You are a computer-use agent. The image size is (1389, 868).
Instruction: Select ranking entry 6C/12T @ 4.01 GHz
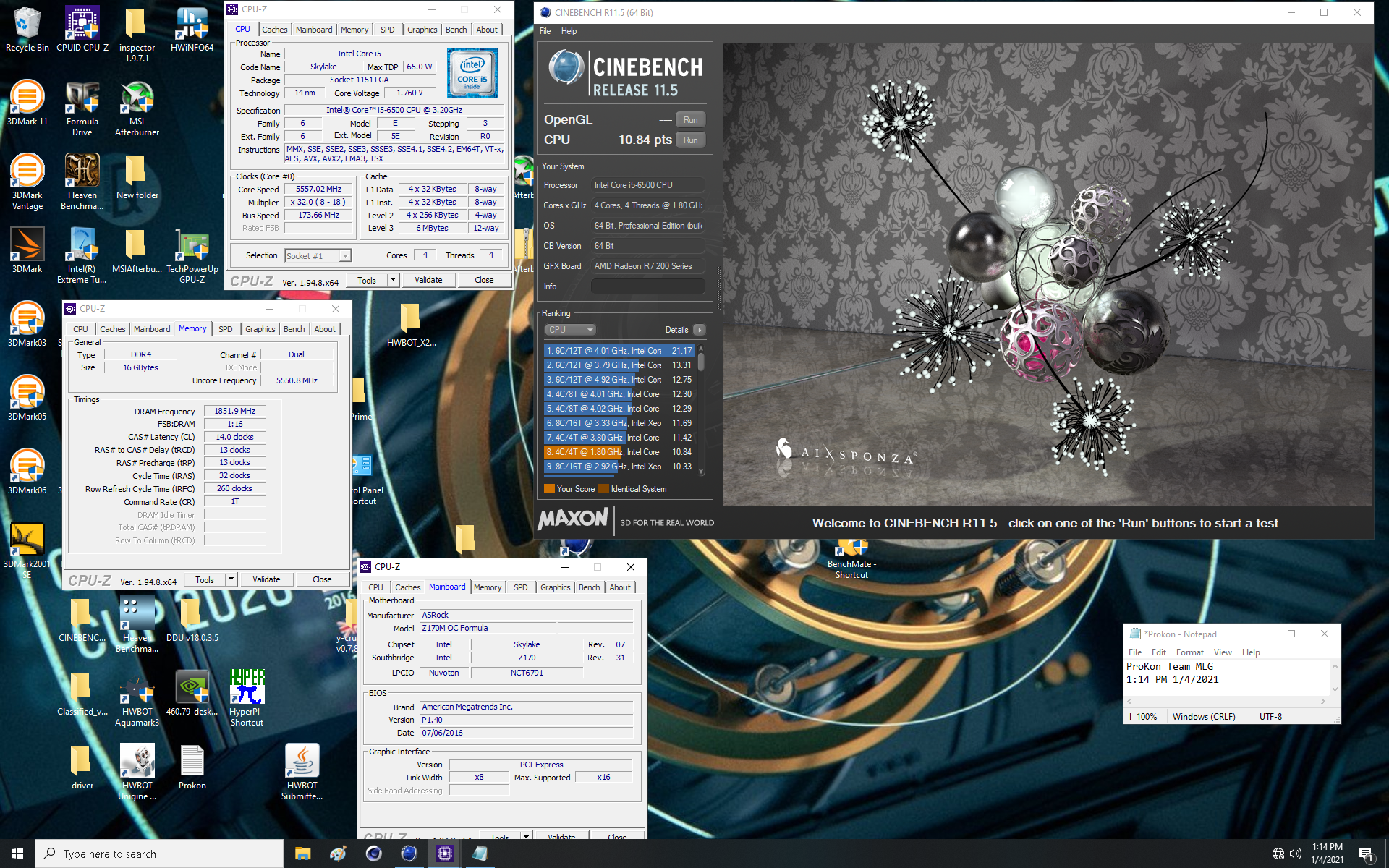tap(619, 351)
